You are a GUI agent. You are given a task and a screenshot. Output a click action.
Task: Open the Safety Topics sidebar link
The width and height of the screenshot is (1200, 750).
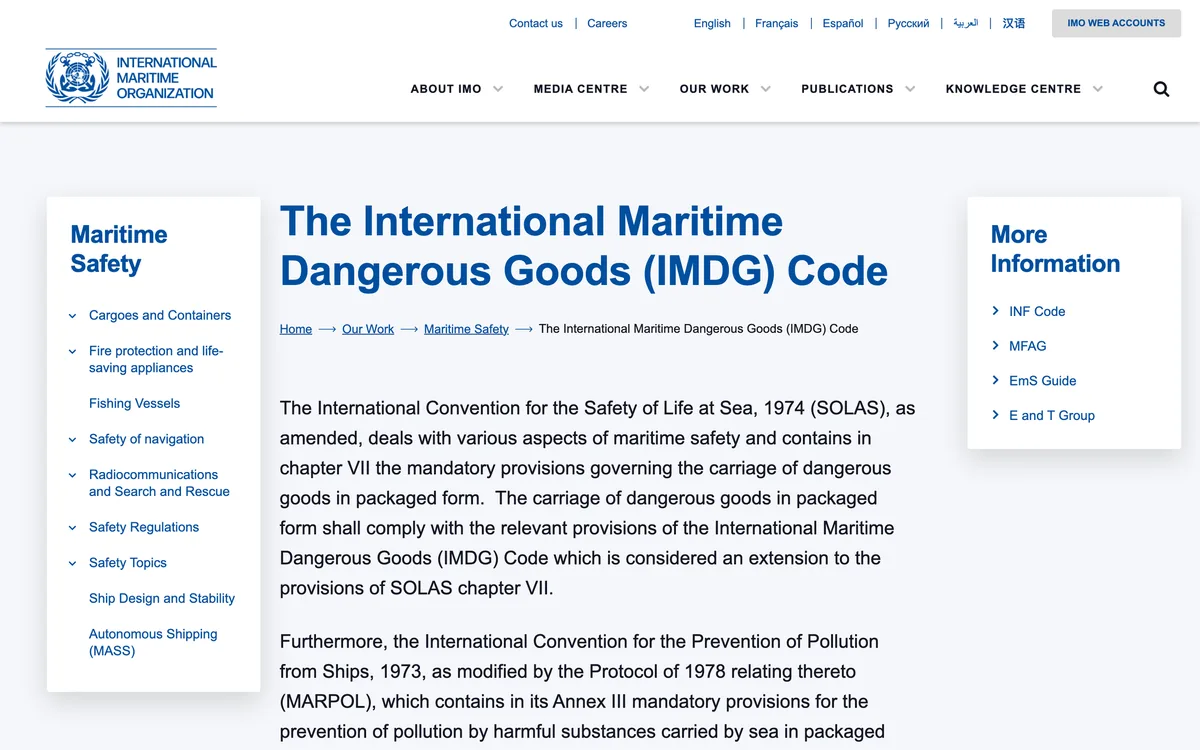(128, 563)
